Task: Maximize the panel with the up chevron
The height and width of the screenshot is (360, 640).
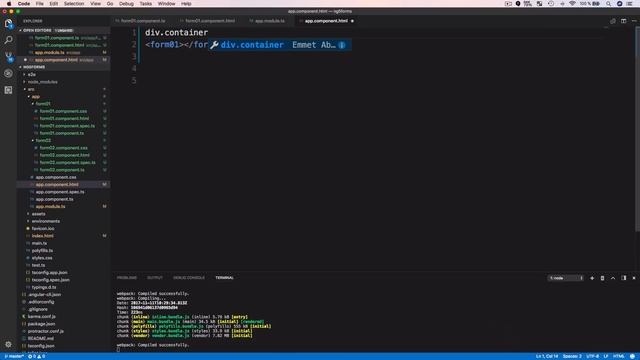Action: (613, 278)
